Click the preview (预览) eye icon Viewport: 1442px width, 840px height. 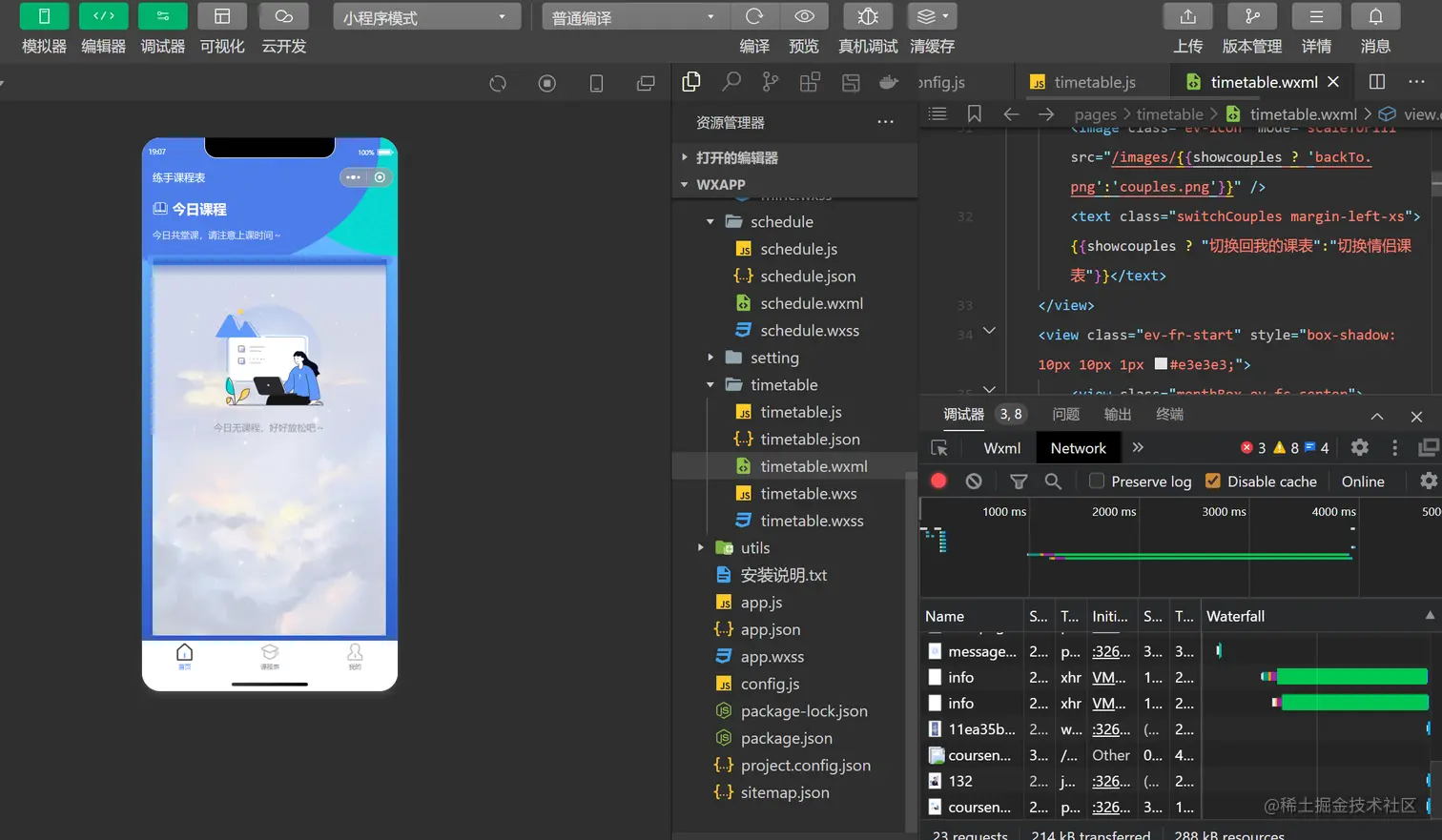click(804, 16)
